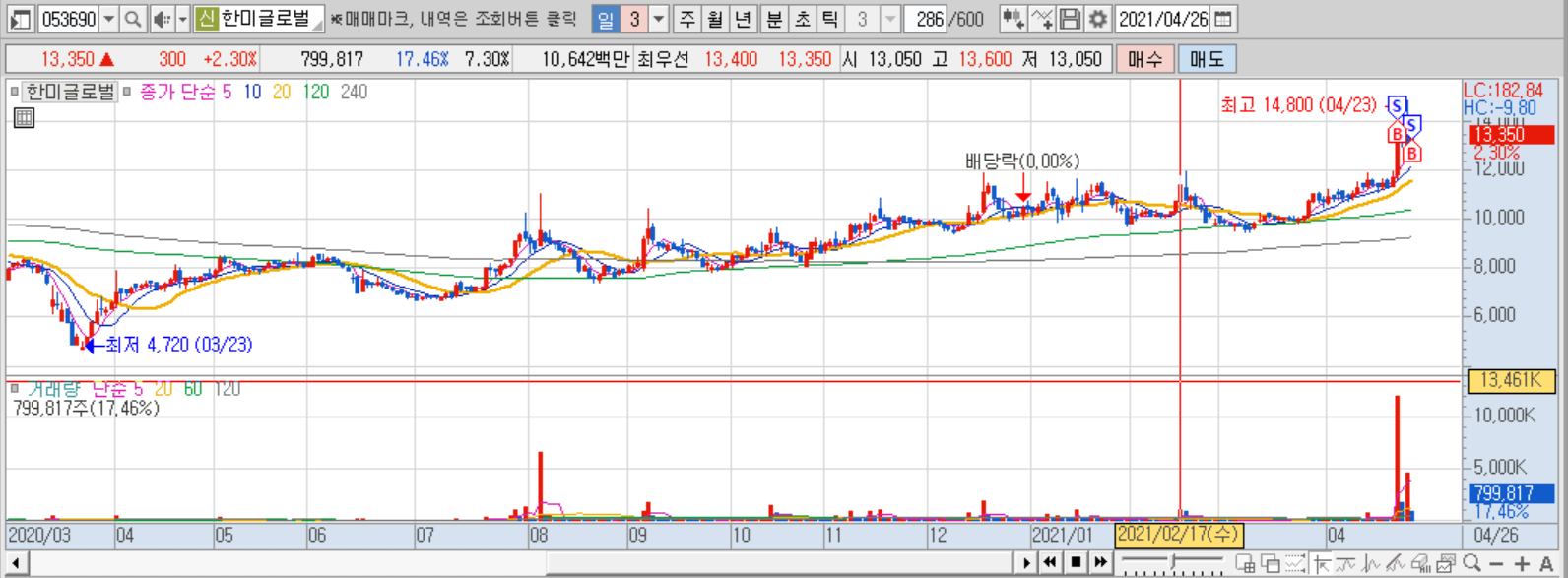Image resolution: width=1568 pixels, height=578 pixels.
Task: Click the horizontal line drawing tool icon
Action: tap(1345, 563)
